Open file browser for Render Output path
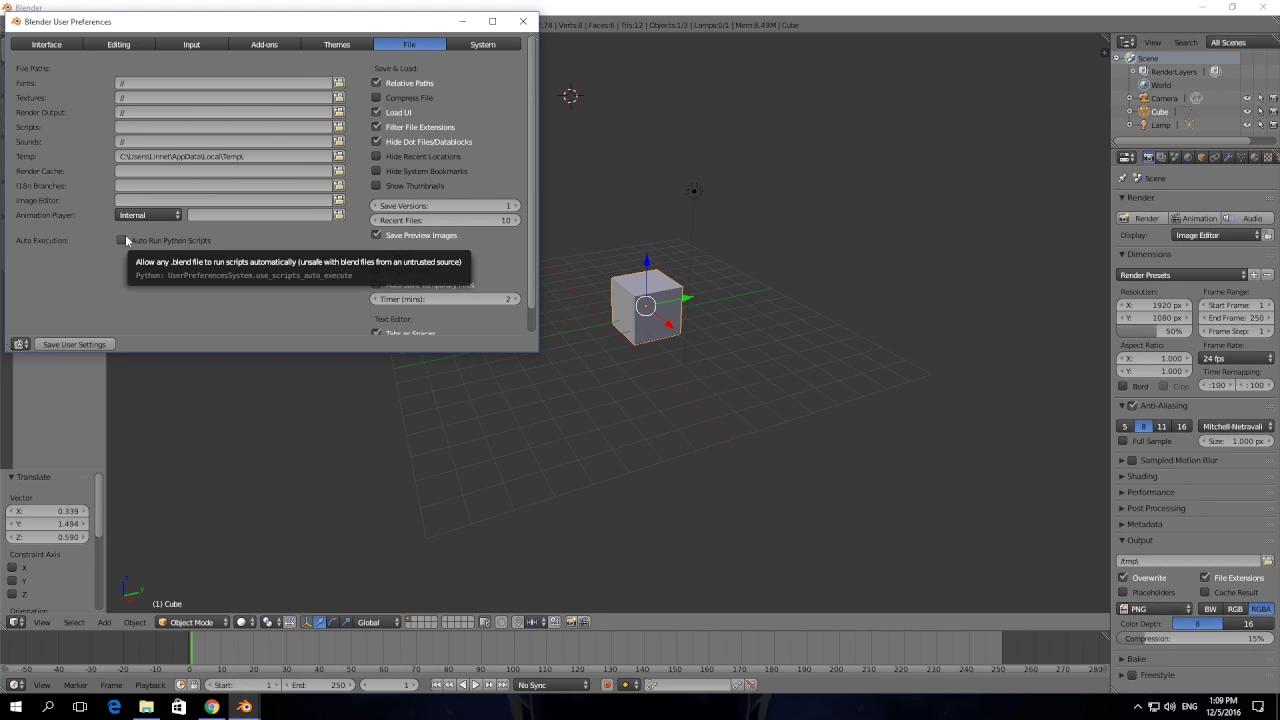 click(339, 112)
